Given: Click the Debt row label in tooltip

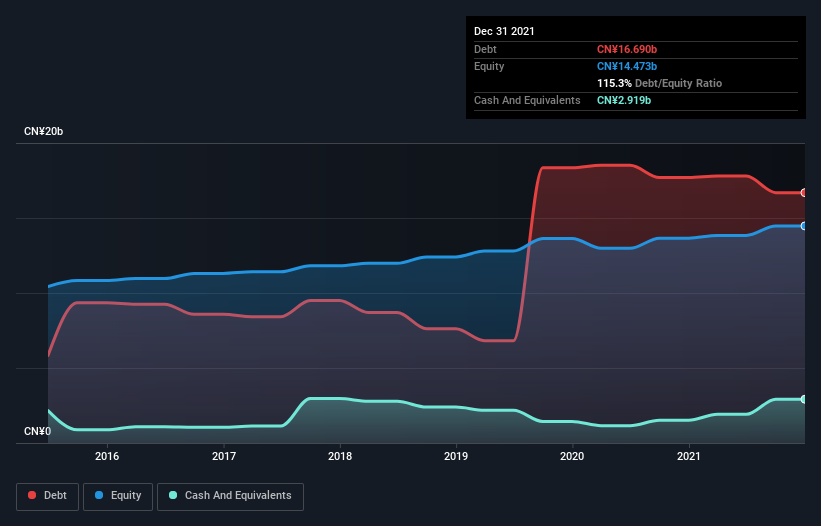Looking at the screenshot, I should point(485,49).
